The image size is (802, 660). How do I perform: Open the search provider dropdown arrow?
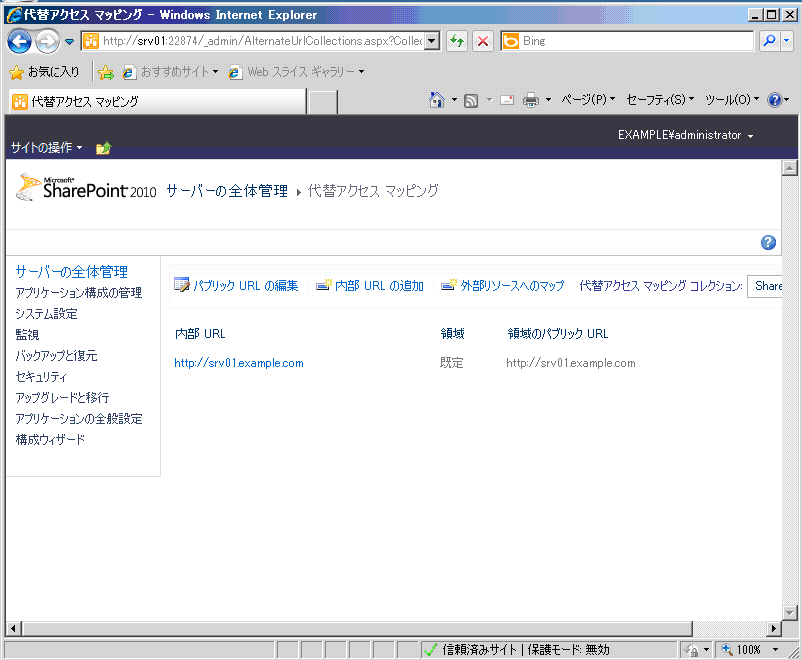(x=787, y=41)
